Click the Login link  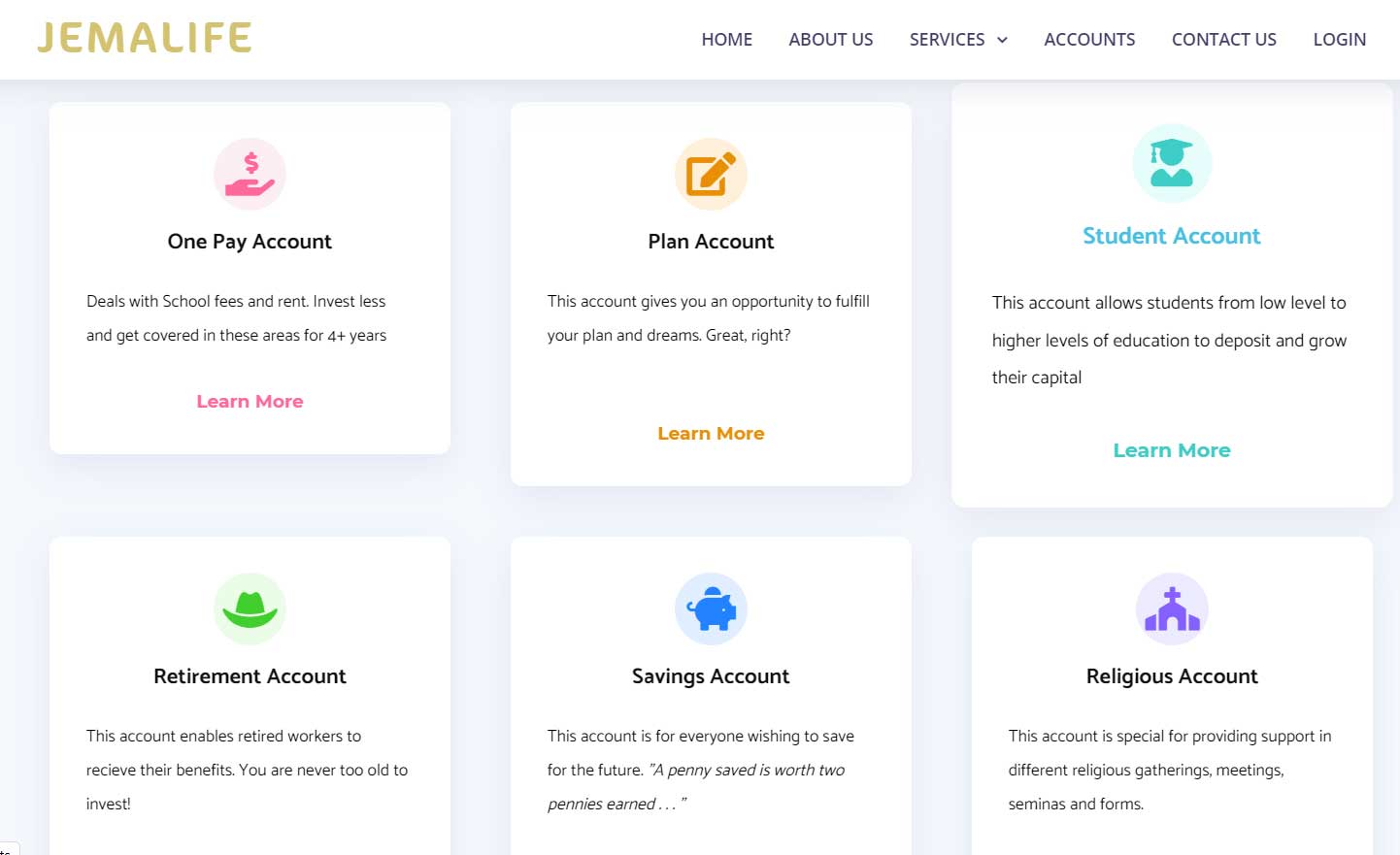pos(1339,40)
